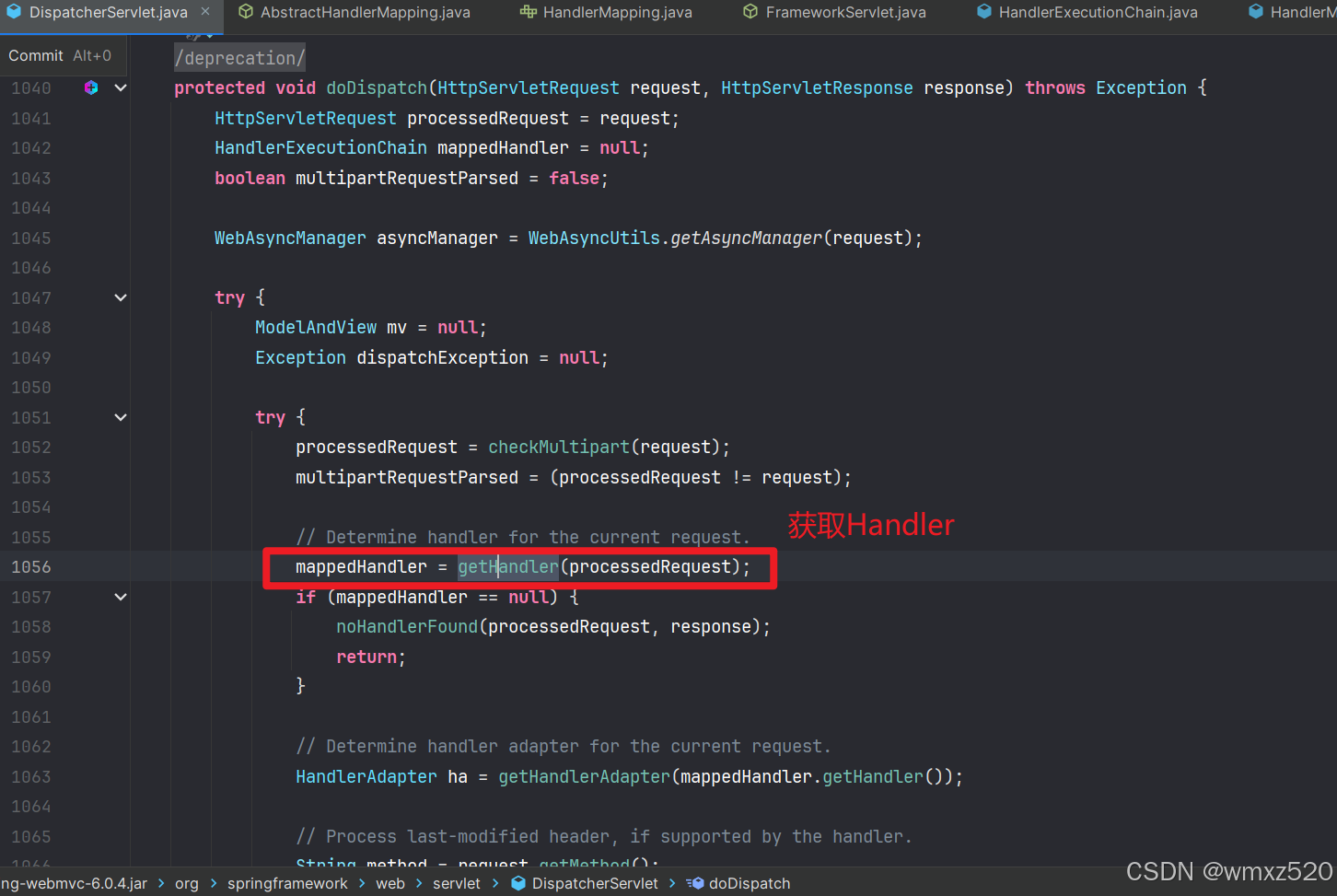Click line number 1047 in gutter

tap(31, 298)
